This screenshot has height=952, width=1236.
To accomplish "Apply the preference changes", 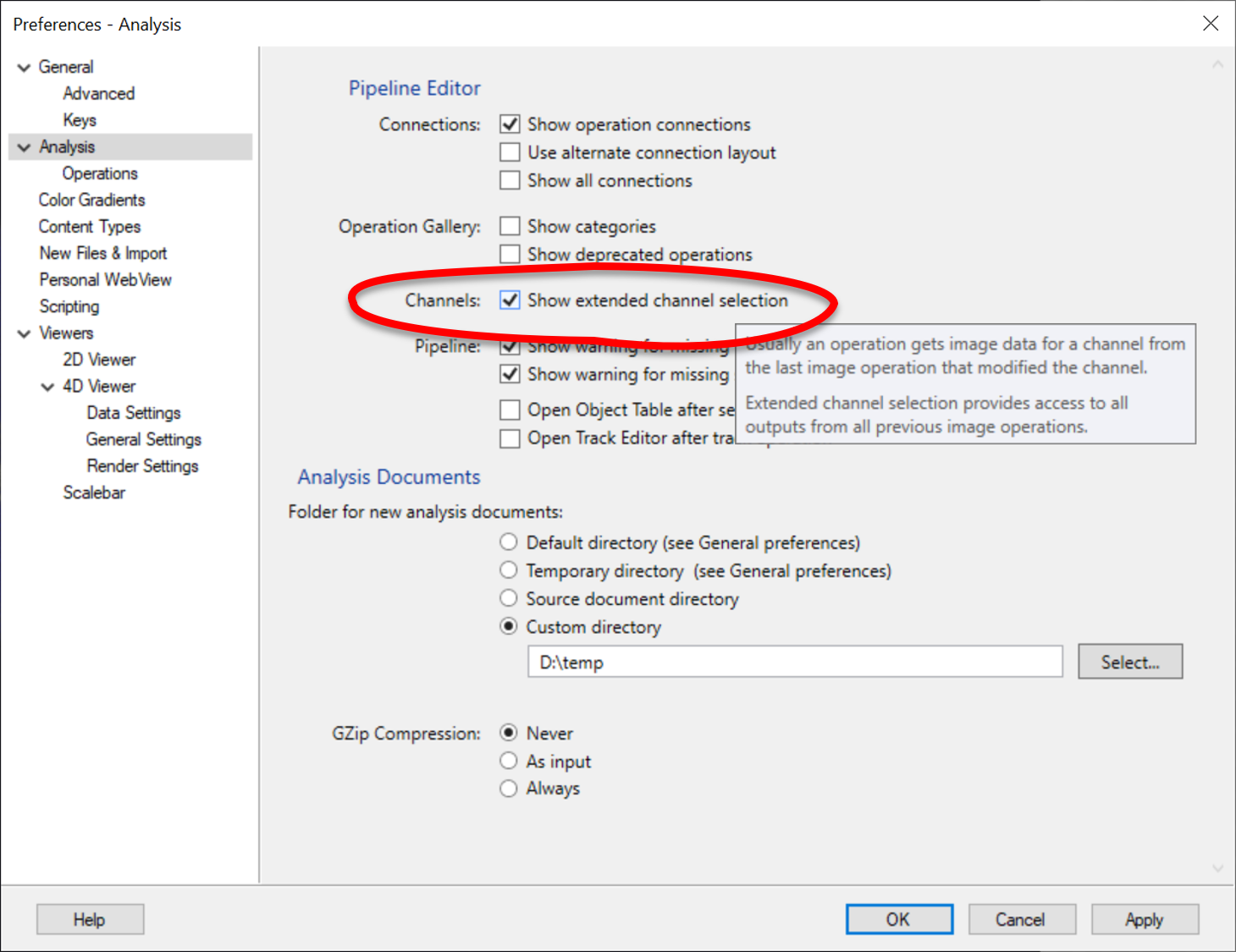I will tap(1145, 919).
